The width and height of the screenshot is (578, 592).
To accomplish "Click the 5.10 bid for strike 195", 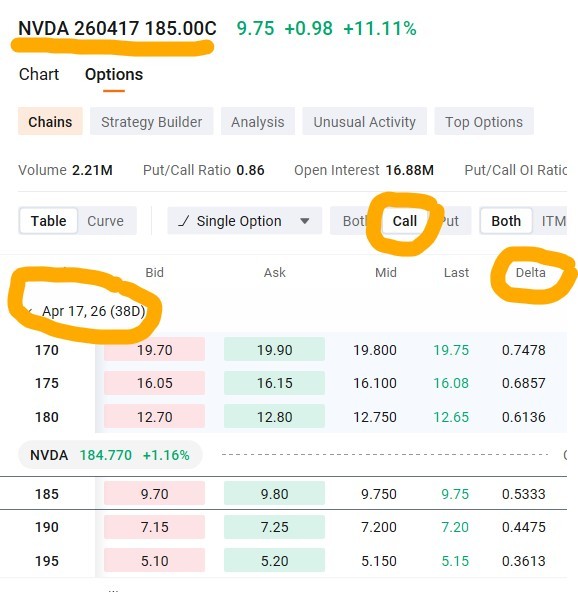I will pyautogui.click(x=154, y=561).
